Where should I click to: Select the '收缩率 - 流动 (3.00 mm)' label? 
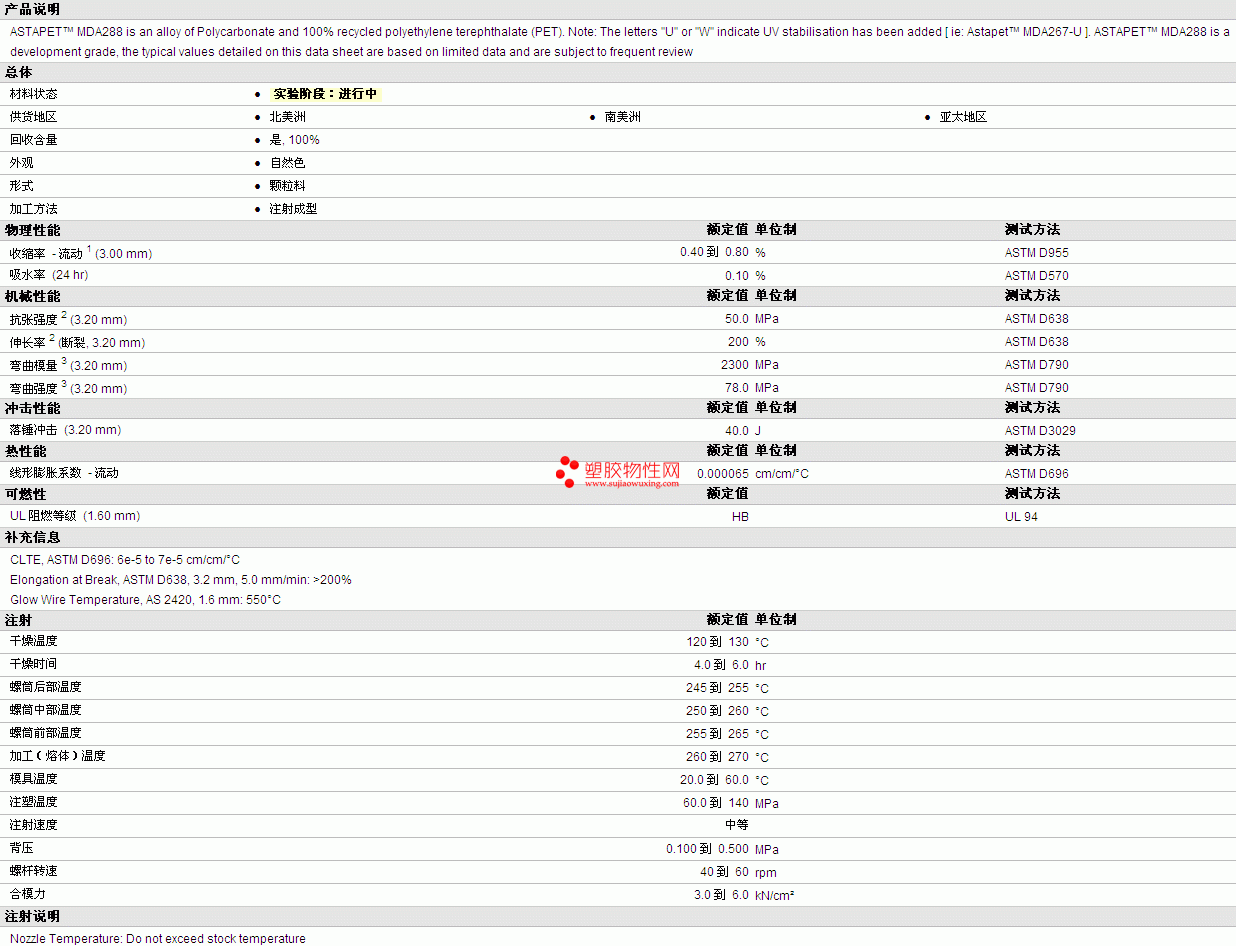click(x=81, y=253)
